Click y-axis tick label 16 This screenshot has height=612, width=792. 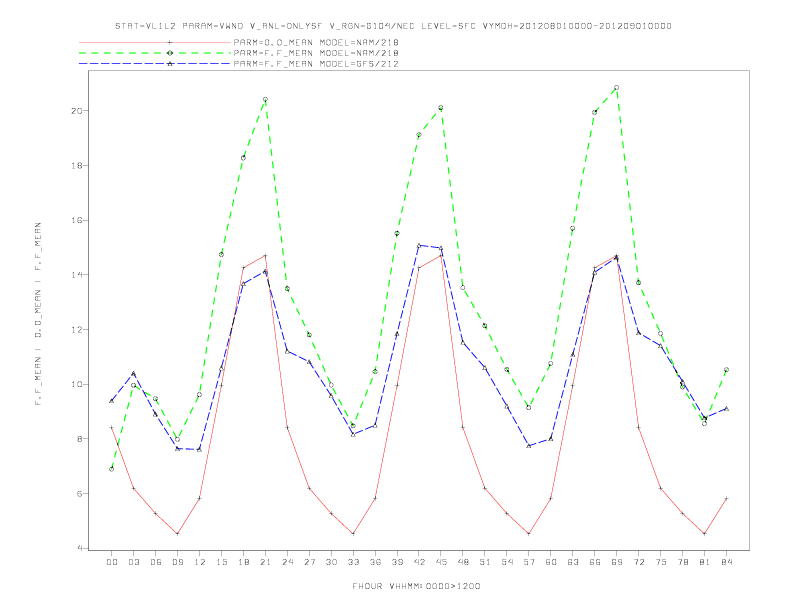point(78,220)
